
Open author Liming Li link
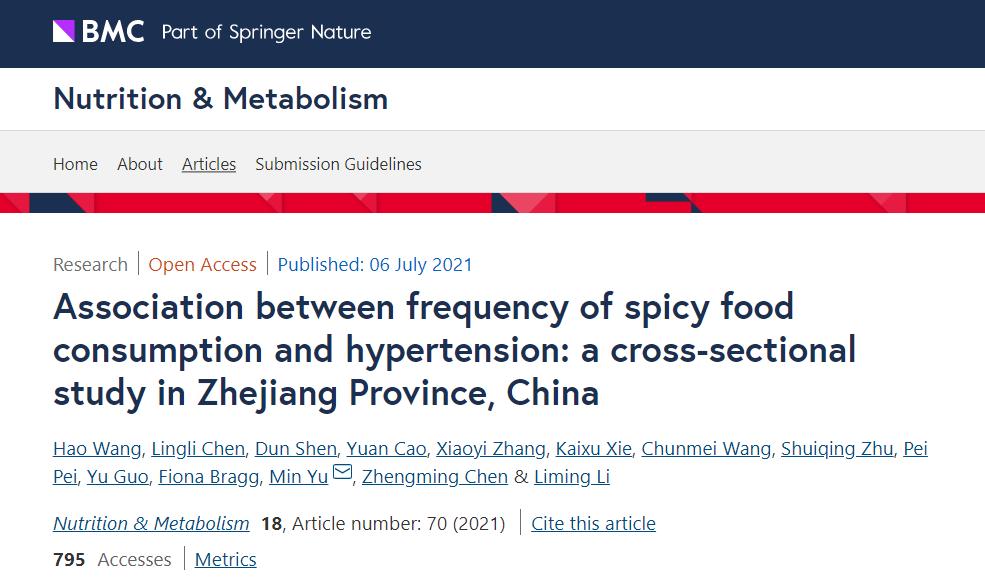point(572,477)
